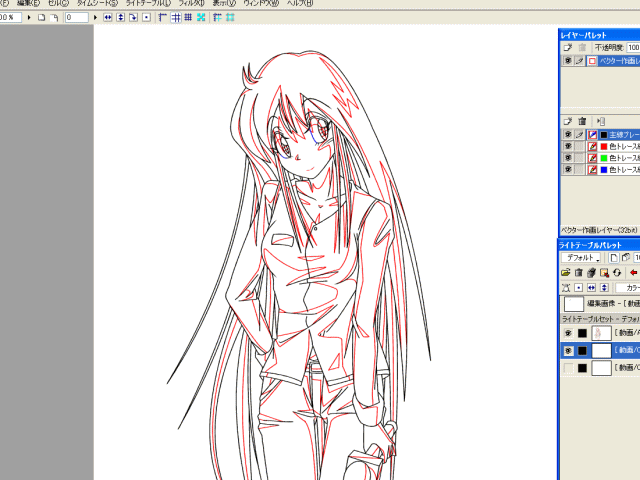The image size is (640, 480).
Task: Click the fit-to-width icon in top toolbar
Action: click(x=108, y=17)
